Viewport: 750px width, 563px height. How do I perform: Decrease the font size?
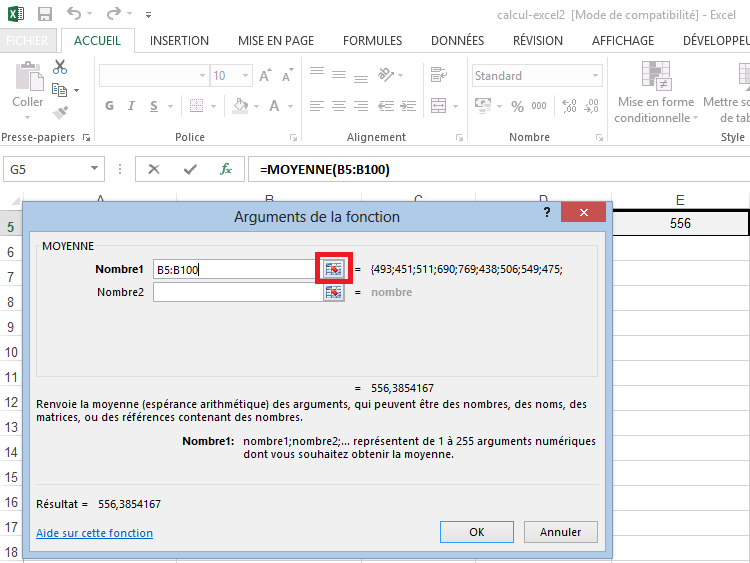pyautogui.click(x=287, y=76)
